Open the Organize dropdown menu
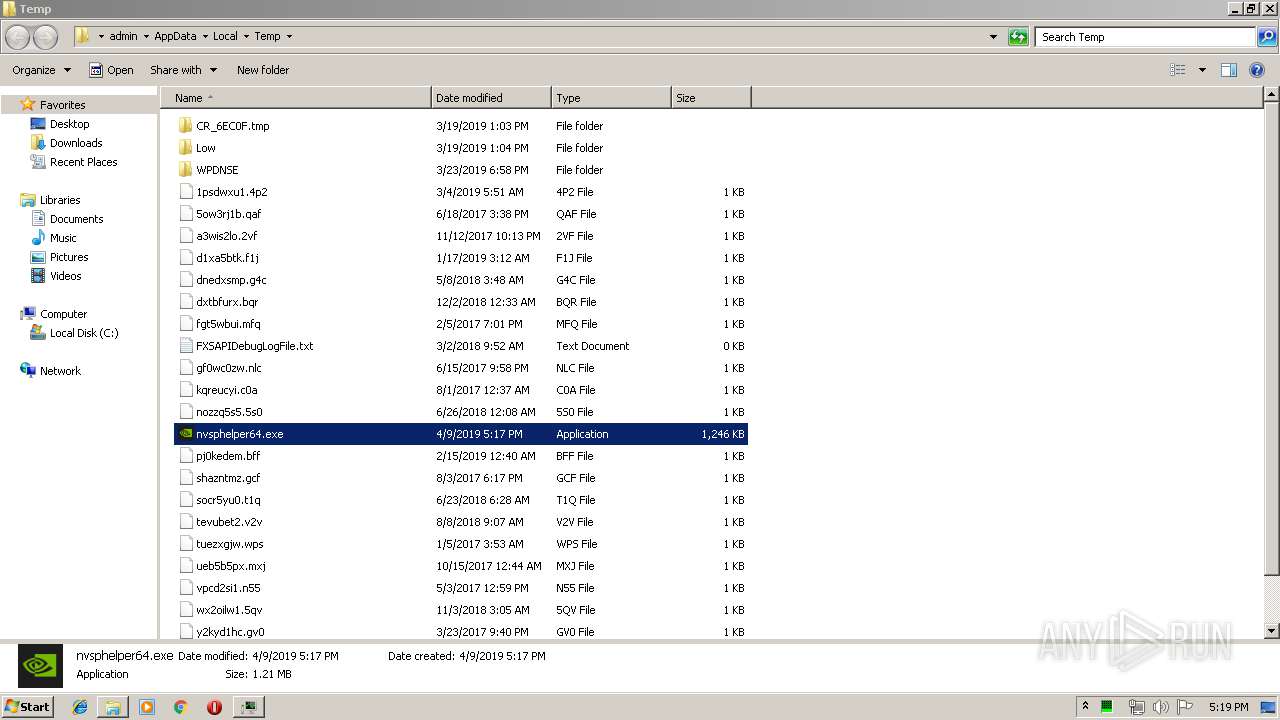This screenshot has width=1280, height=720. coord(41,70)
